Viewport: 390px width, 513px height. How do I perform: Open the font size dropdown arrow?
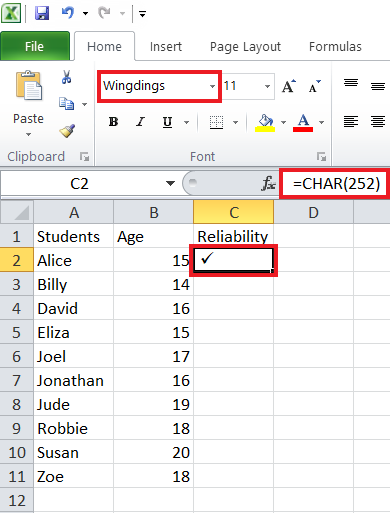click(267, 87)
